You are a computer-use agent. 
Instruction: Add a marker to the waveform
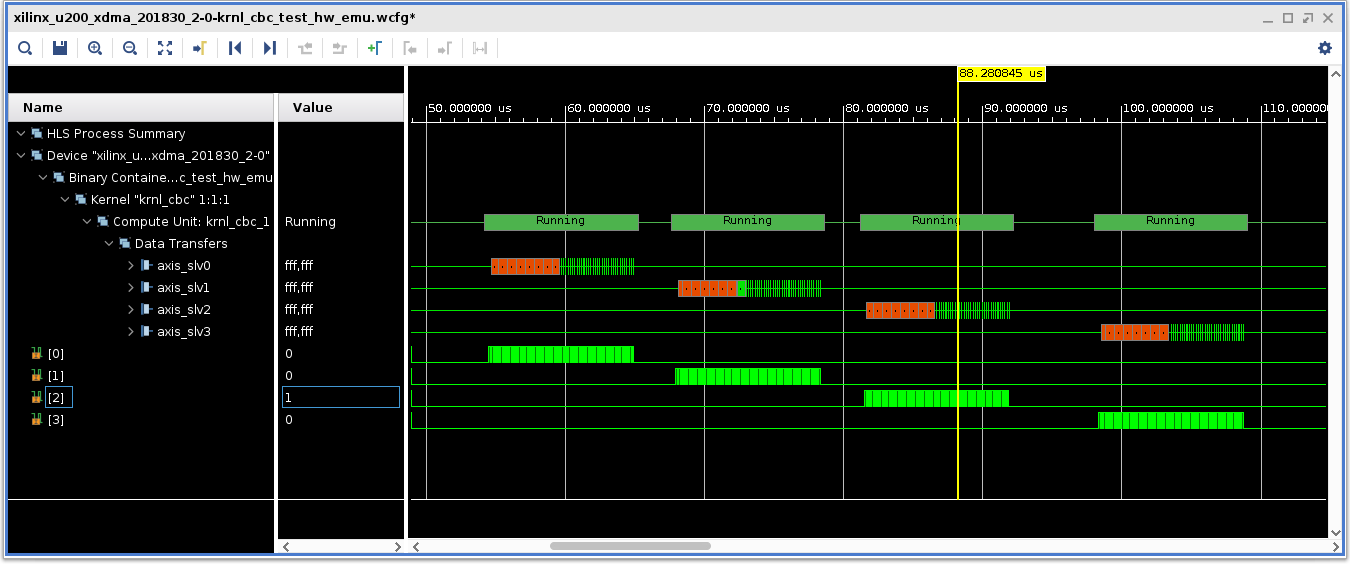click(374, 48)
